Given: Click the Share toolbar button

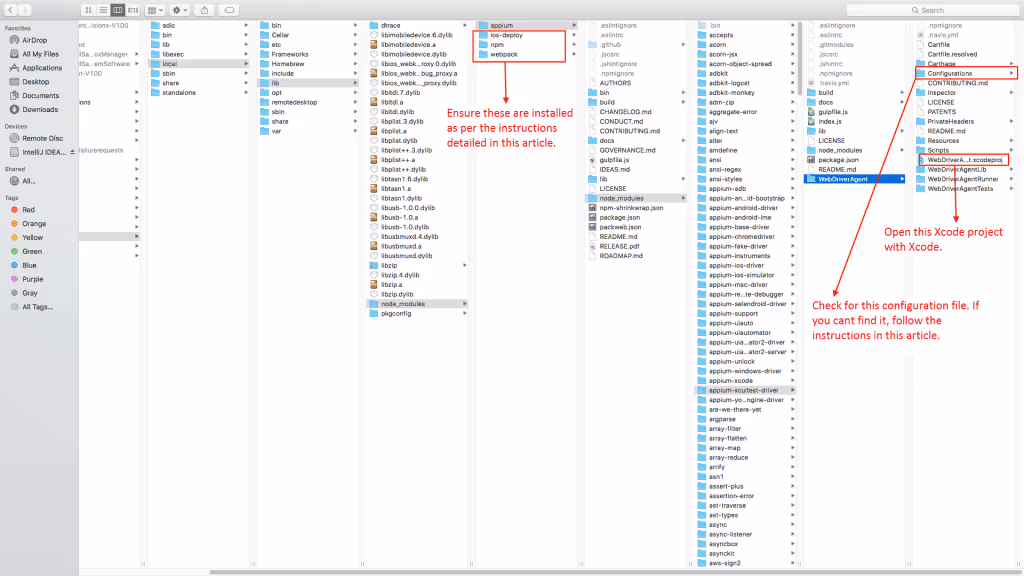Looking at the screenshot, I should click(204, 10).
